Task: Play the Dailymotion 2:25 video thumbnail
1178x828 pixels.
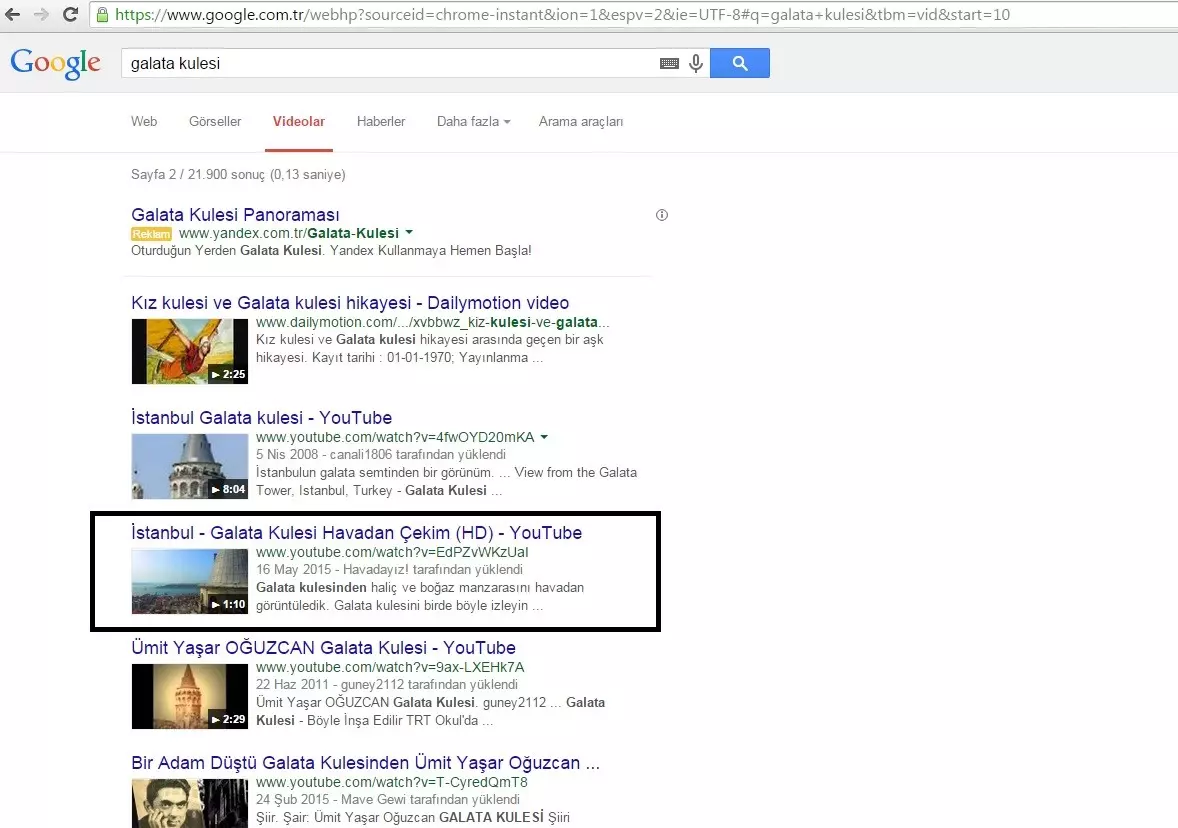Action: point(189,351)
